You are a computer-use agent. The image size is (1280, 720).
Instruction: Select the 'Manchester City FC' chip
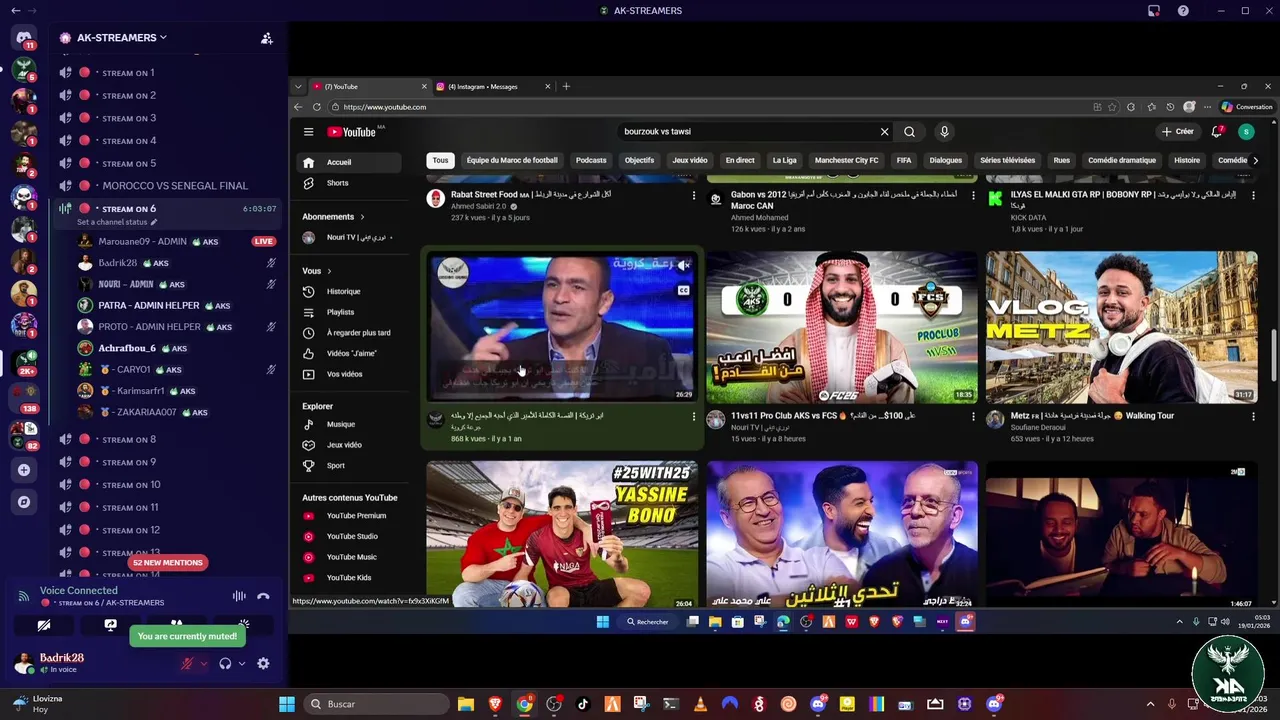click(x=846, y=160)
